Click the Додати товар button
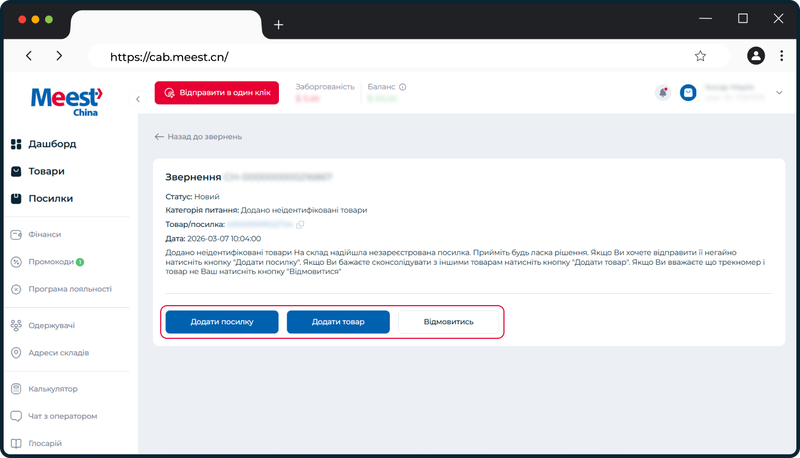The width and height of the screenshot is (800, 458). 338,322
